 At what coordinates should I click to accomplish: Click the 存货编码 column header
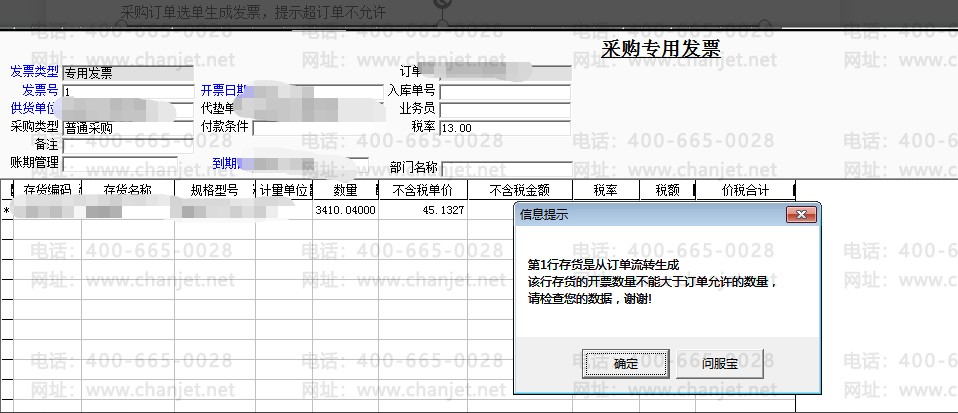47,190
